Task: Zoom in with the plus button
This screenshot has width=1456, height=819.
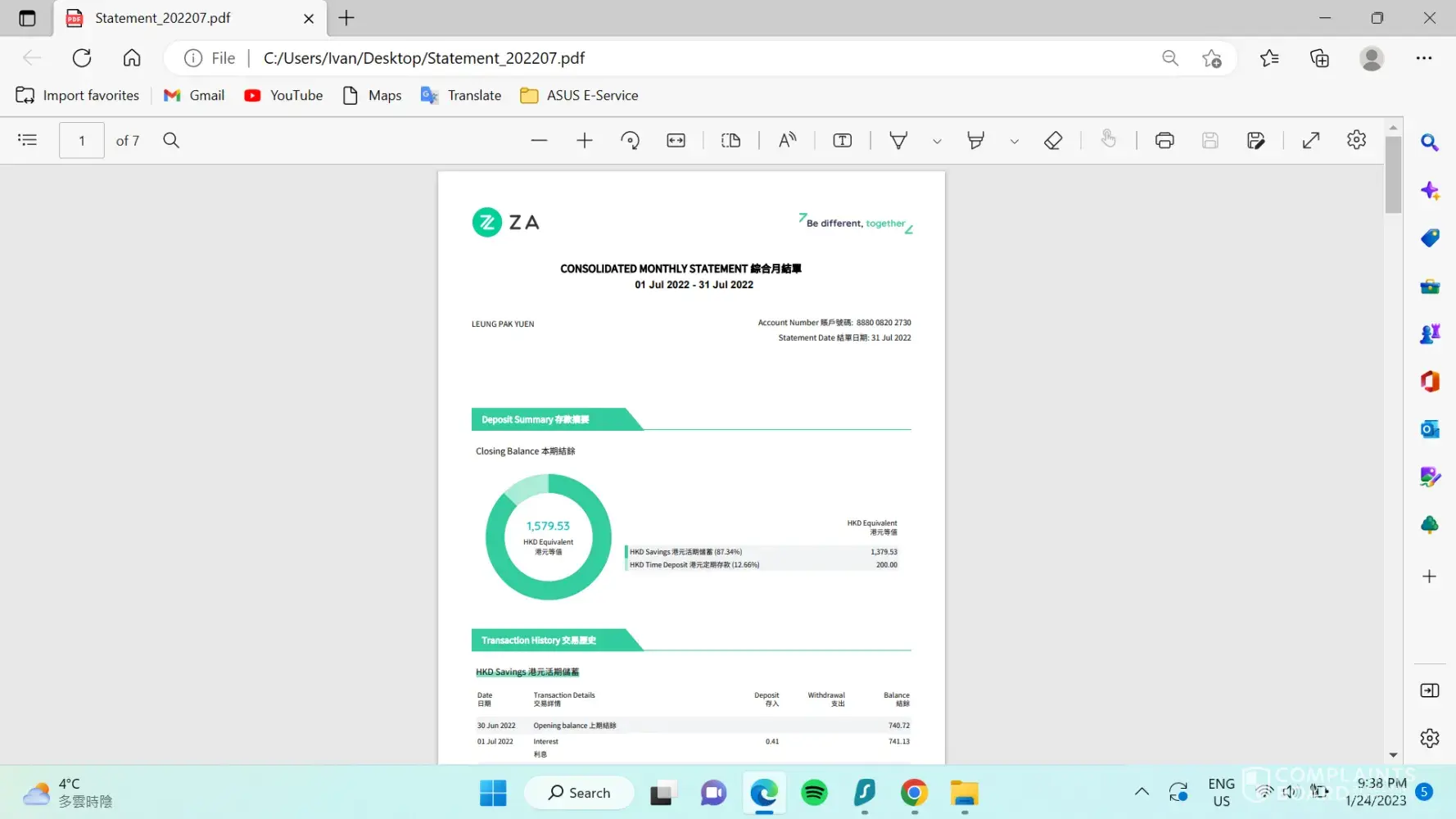Action: 584,140
